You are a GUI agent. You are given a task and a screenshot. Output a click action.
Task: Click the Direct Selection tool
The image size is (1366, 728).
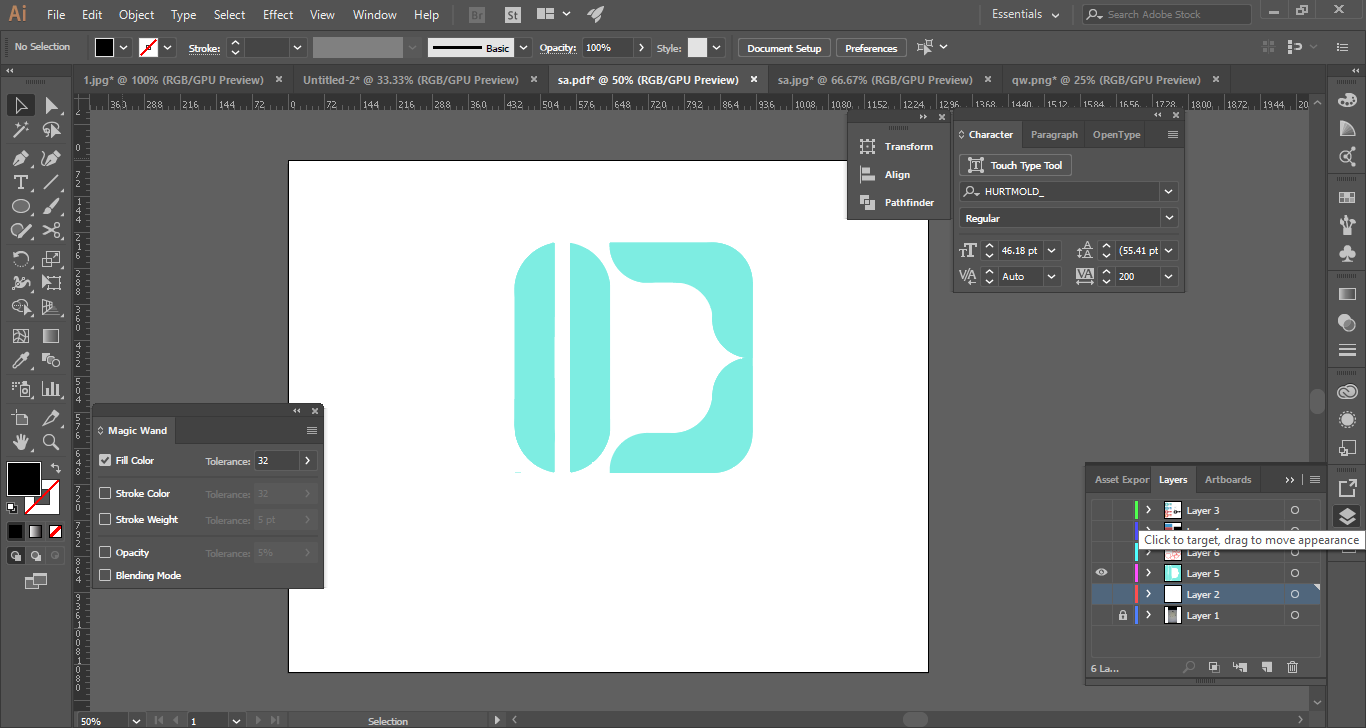(51, 106)
